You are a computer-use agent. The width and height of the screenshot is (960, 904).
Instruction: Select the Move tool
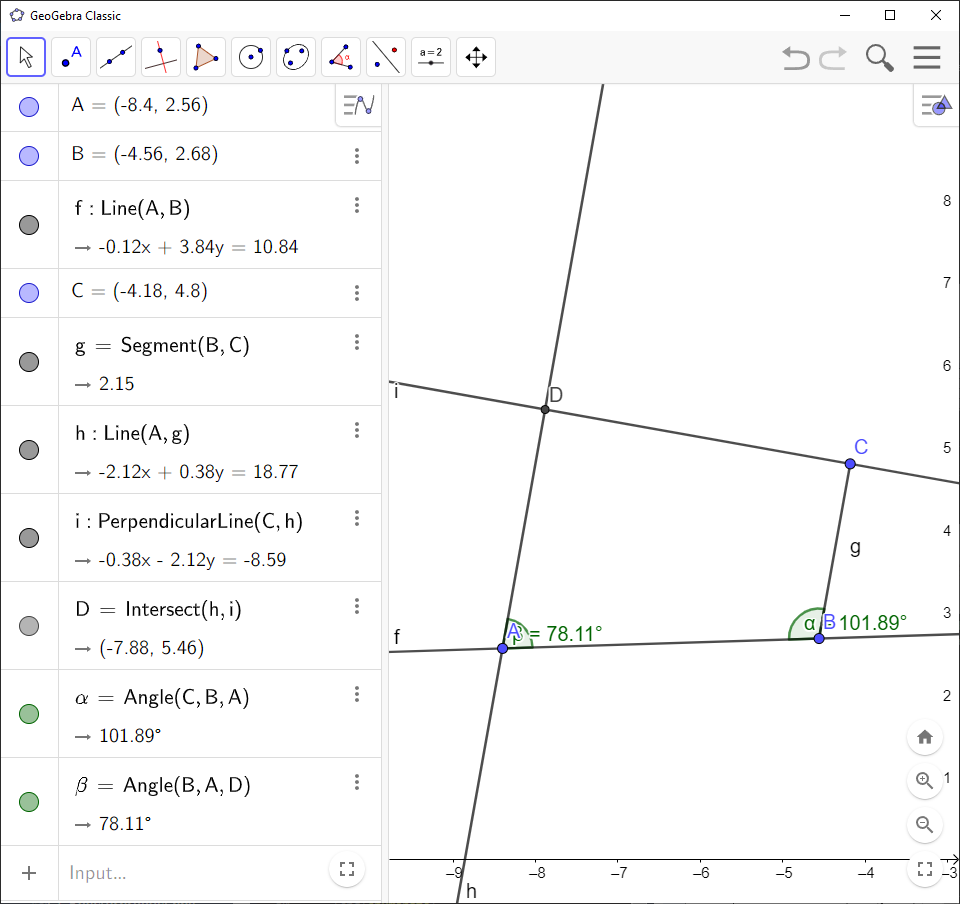click(26, 57)
